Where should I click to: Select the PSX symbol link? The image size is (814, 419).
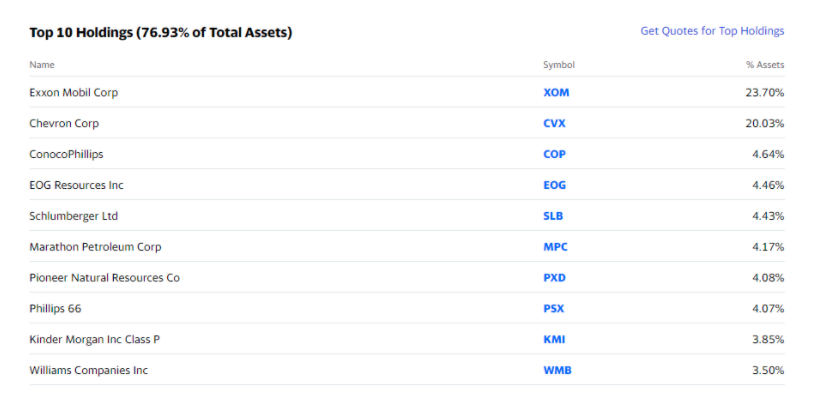point(553,308)
